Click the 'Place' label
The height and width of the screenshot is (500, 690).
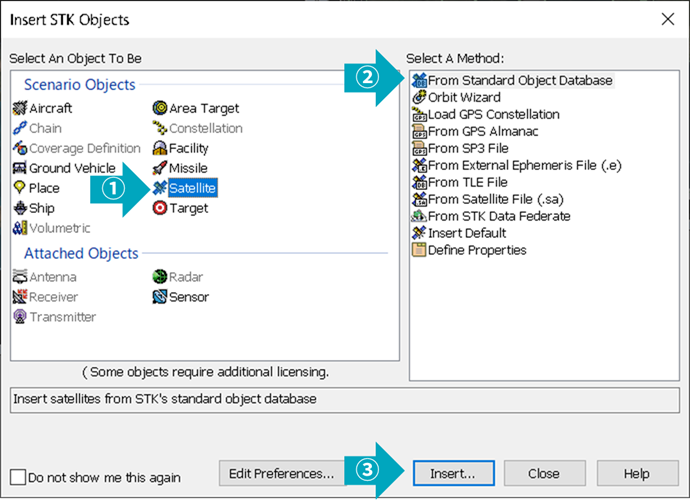(x=44, y=188)
